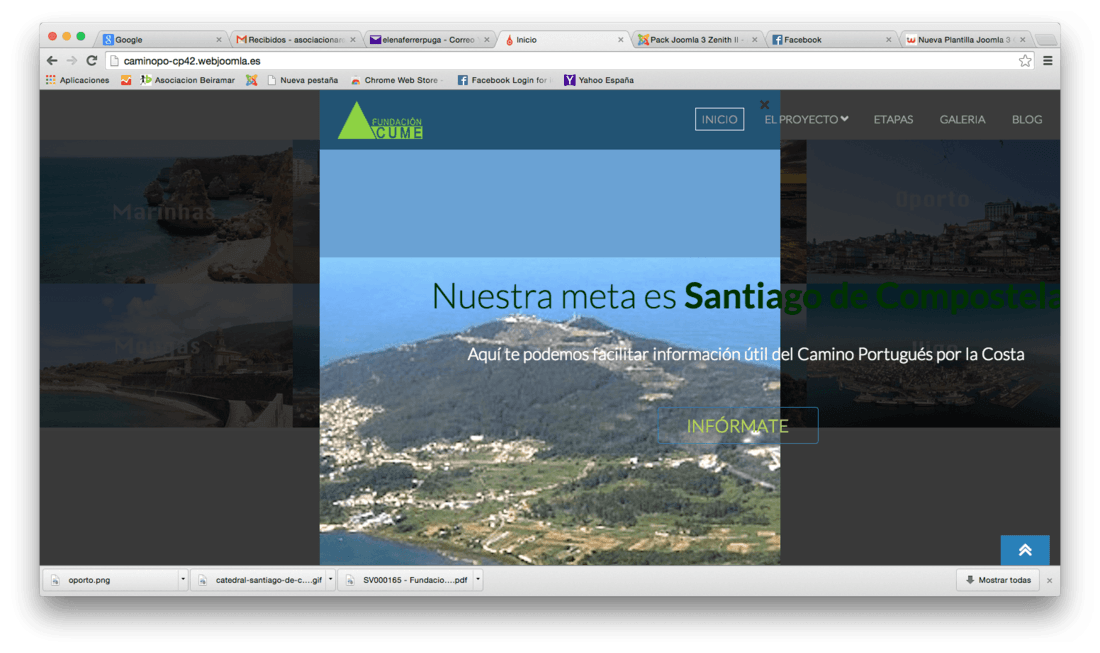Close the Facebook tab
1100x653 pixels.
pyautogui.click(x=889, y=40)
